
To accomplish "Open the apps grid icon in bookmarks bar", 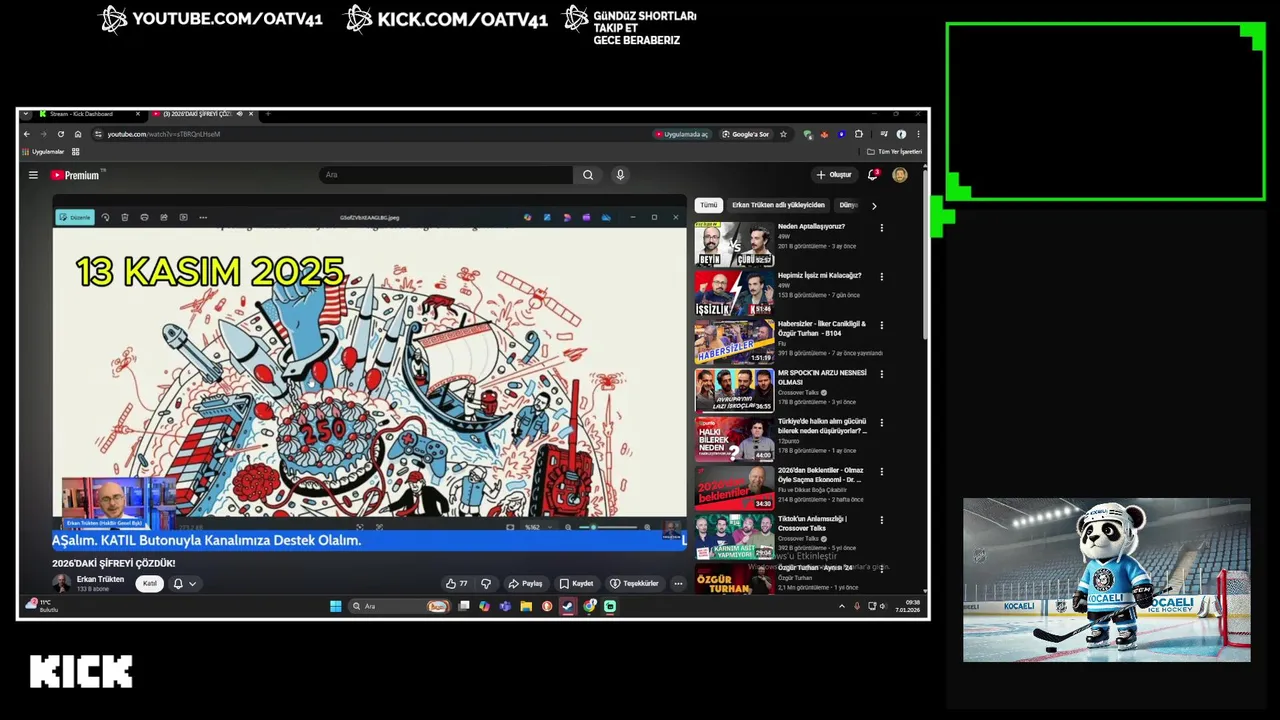I will coord(75,152).
